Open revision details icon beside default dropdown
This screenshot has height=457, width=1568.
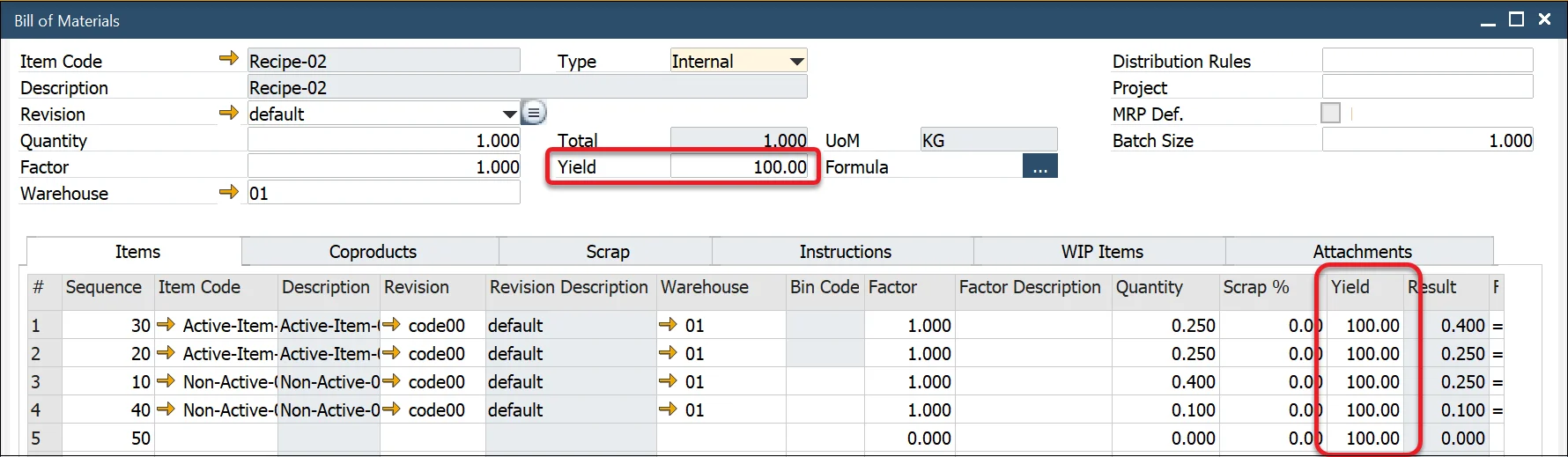pyautogui.click(x=534, y=114)
